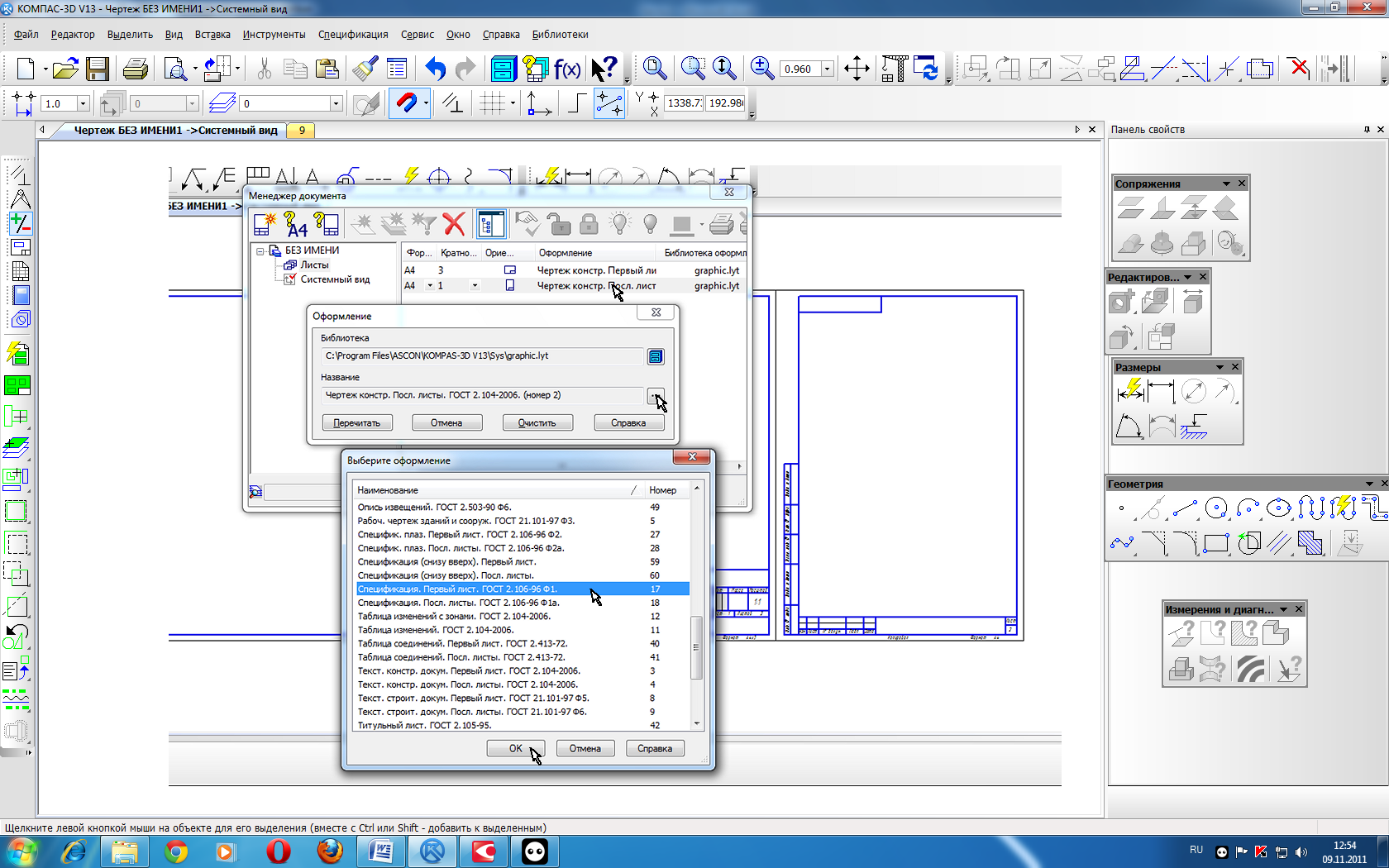The width and height of the screenshot is (1389, 868).
Task: Expand the Сопряжения panel dropdown arrow
Action: [x=1227, y=184]
